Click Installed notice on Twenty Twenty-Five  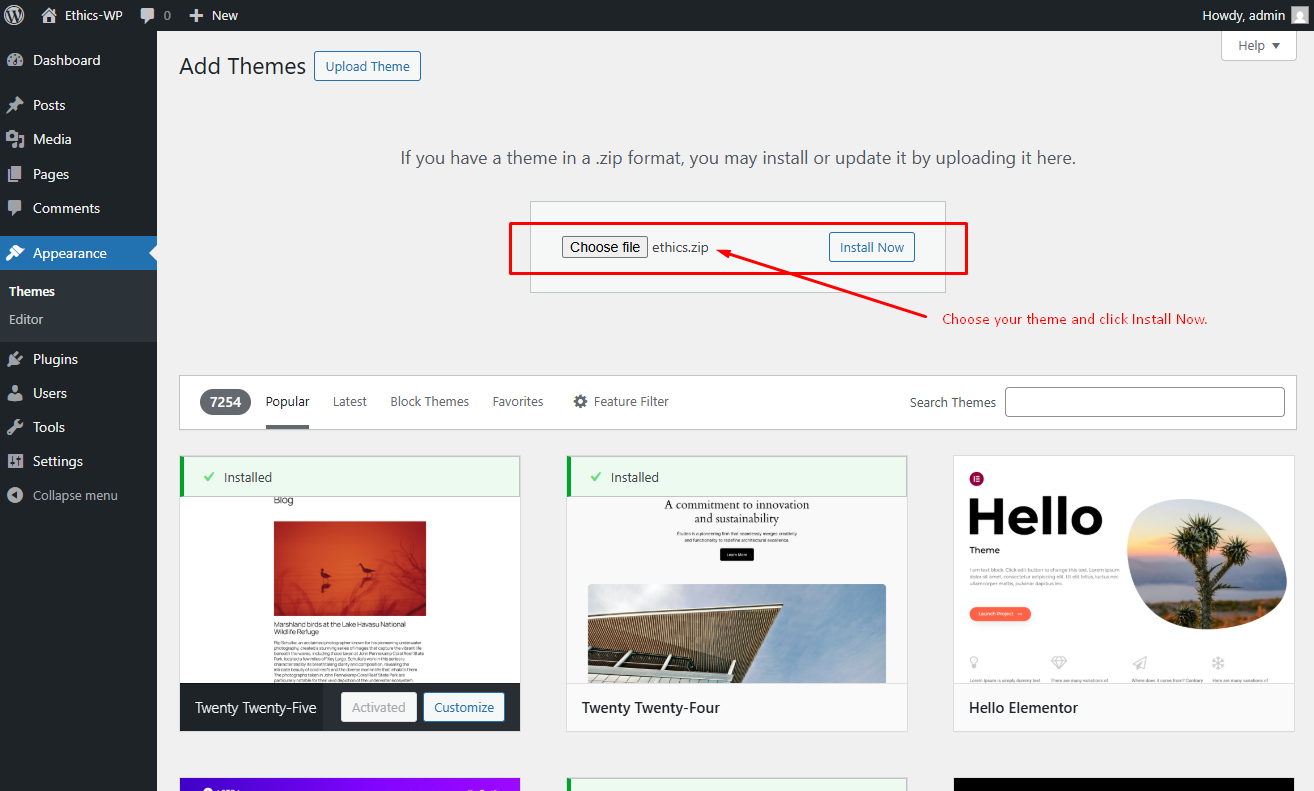350,477
